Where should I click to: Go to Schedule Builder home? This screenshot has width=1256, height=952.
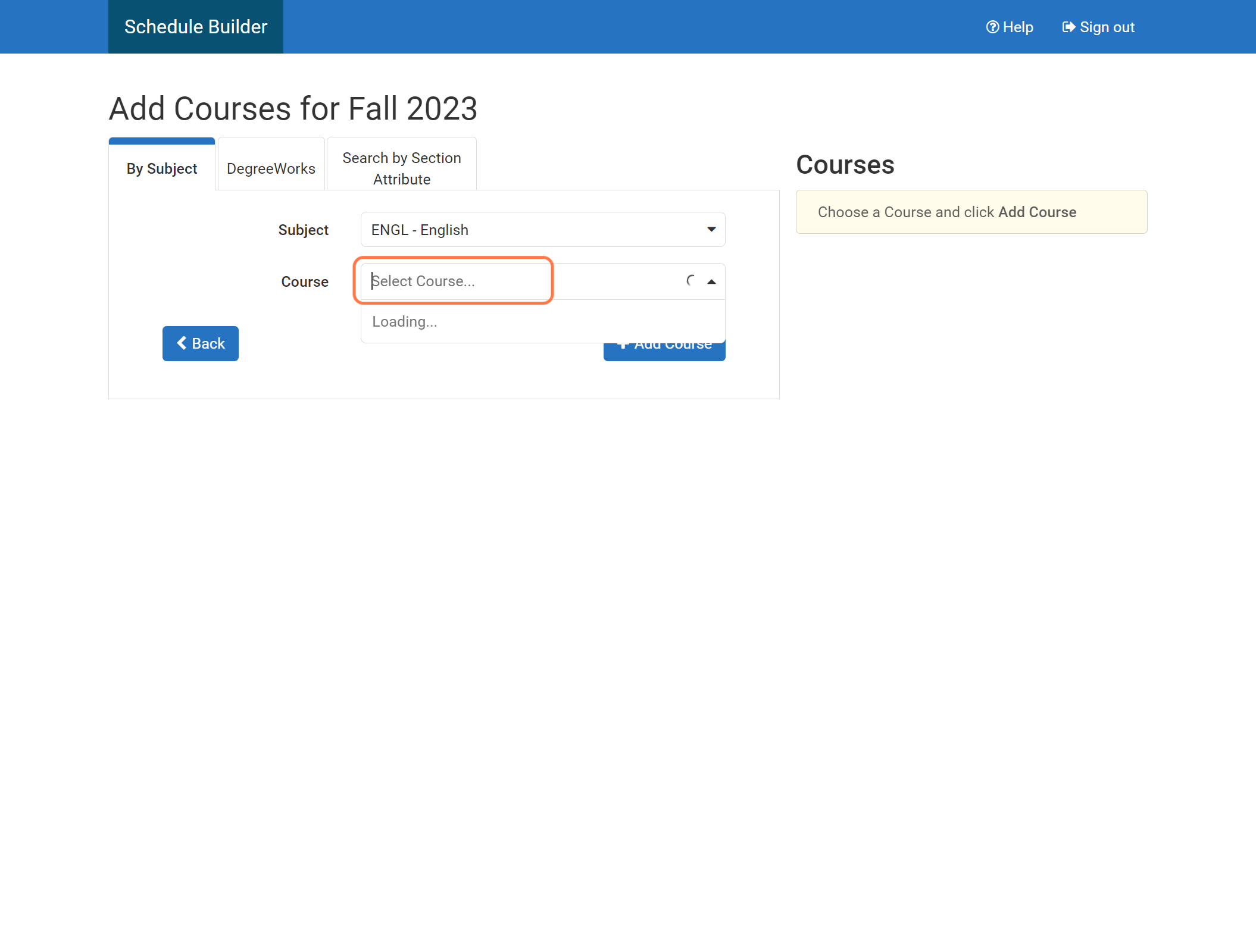coord(196,27)
